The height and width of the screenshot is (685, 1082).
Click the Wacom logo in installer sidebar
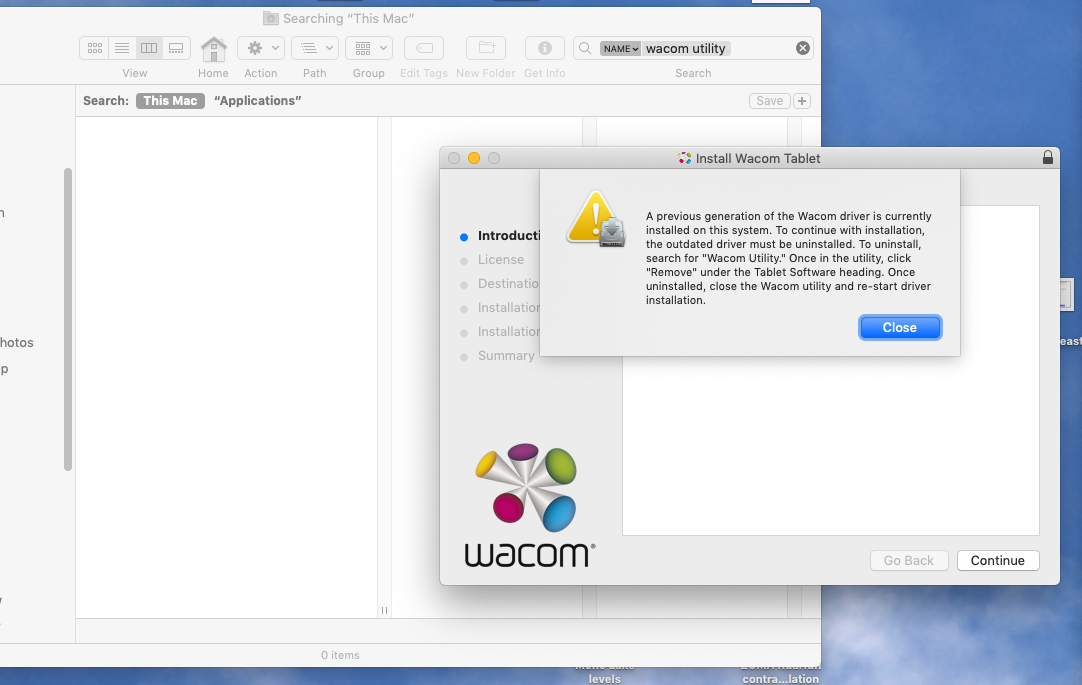[x=529, y=506]
